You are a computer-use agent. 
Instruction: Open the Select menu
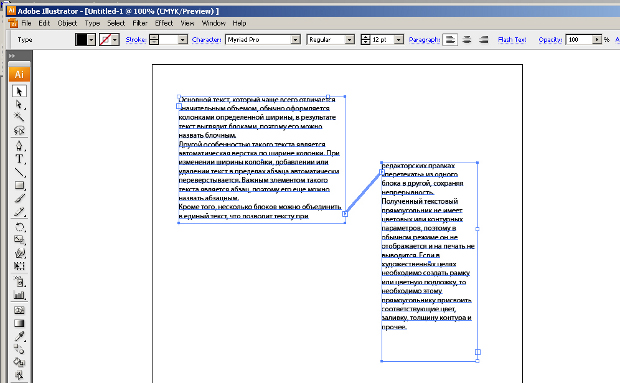coord(116,23)
